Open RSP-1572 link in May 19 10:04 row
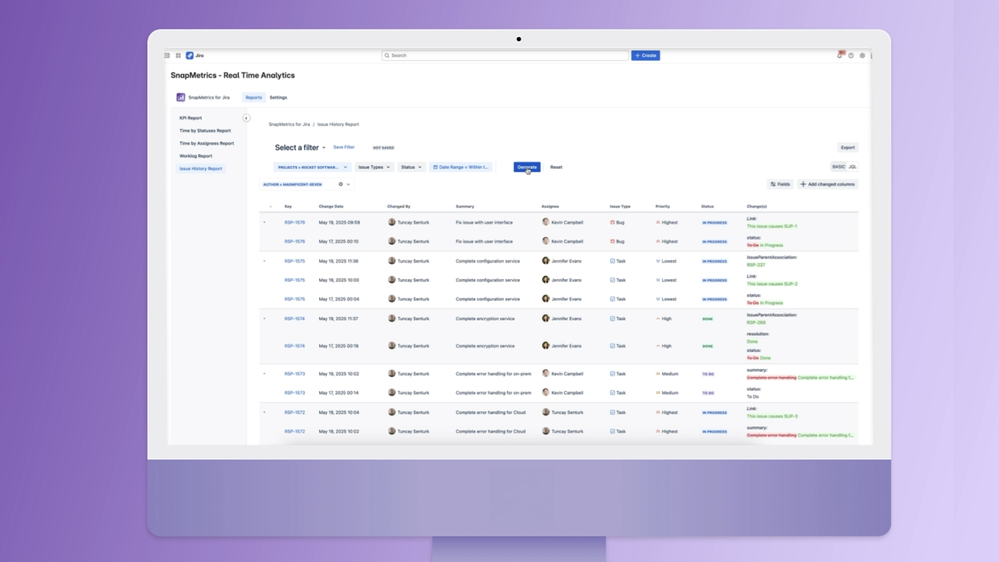Image resolution: width=999 pixels, height=562 pixels. (x=294, y=412)
